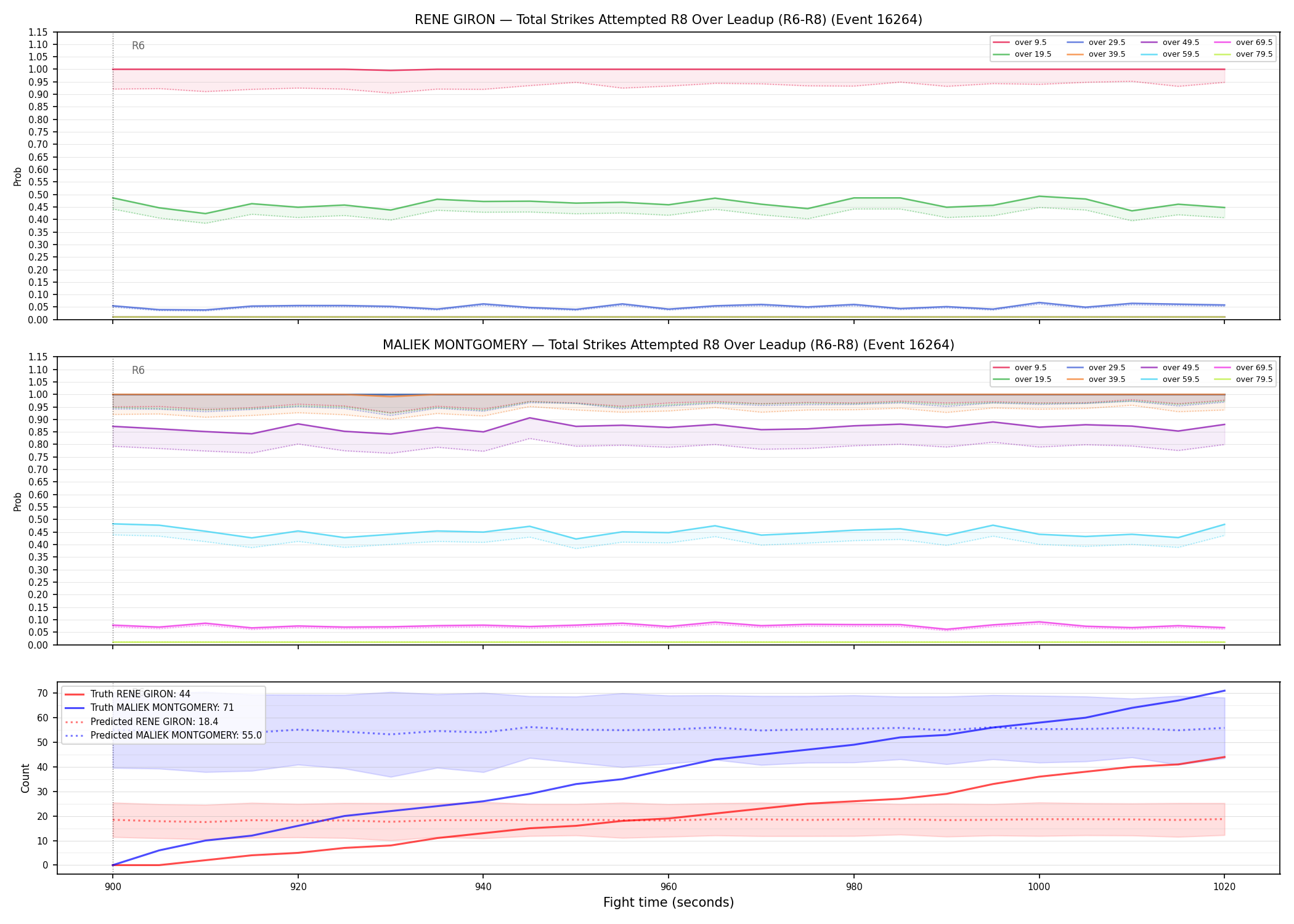Click the 70 tick on Count axis
Screen dimensions: 1294x924
43,693
